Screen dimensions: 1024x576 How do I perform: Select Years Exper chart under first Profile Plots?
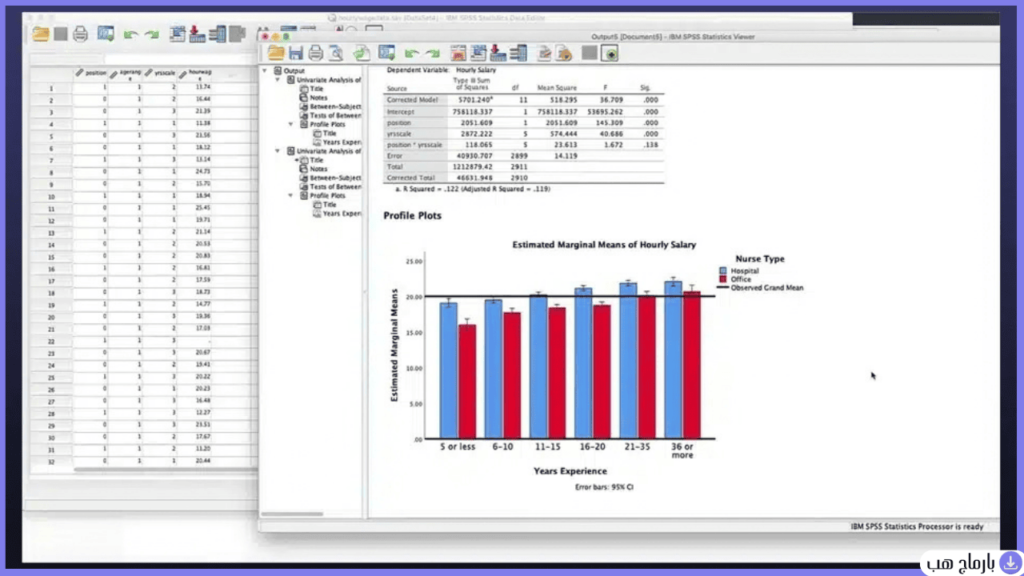click(x=342, y=142)
